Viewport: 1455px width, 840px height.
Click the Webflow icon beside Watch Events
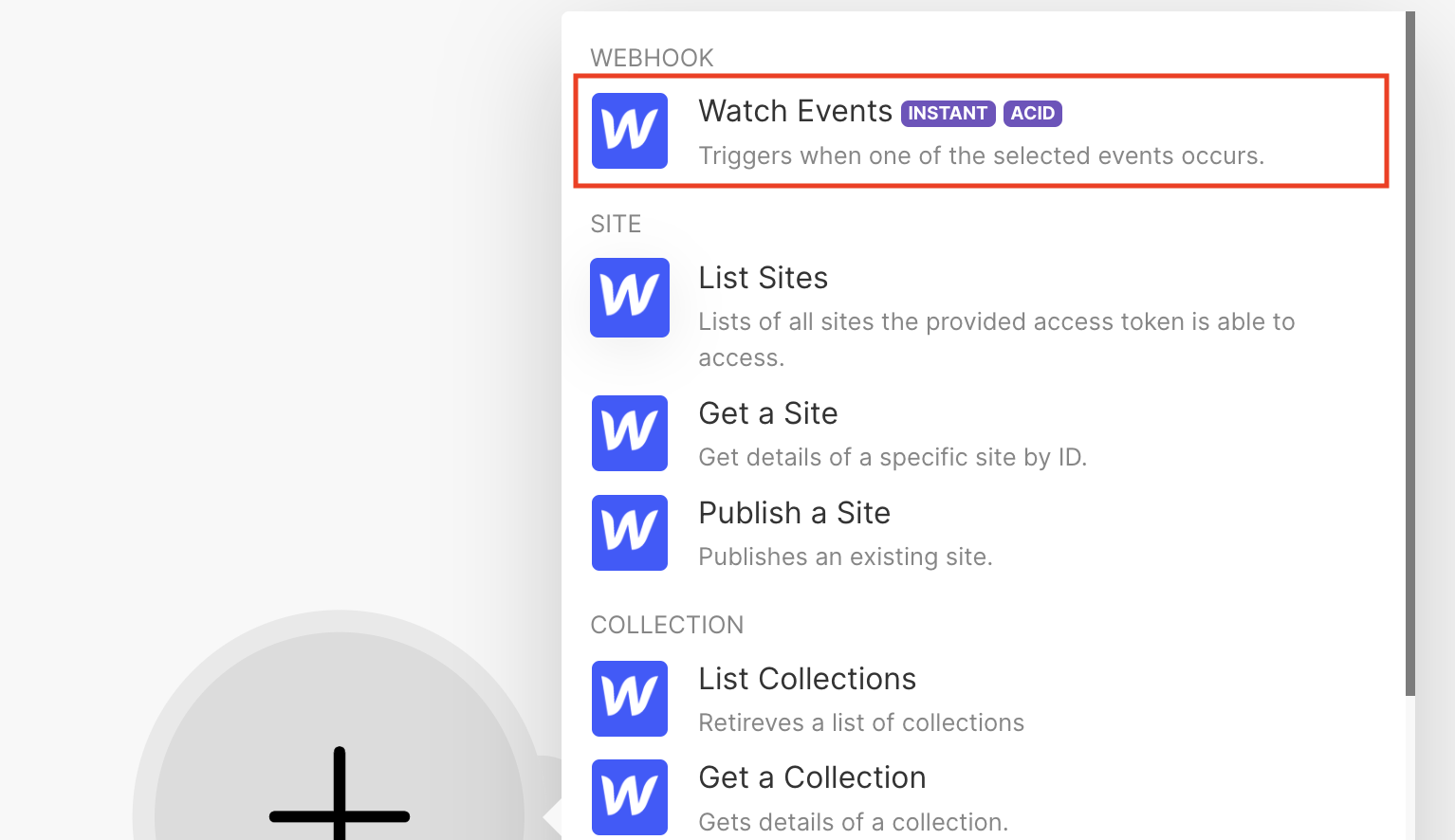point(630,131)
